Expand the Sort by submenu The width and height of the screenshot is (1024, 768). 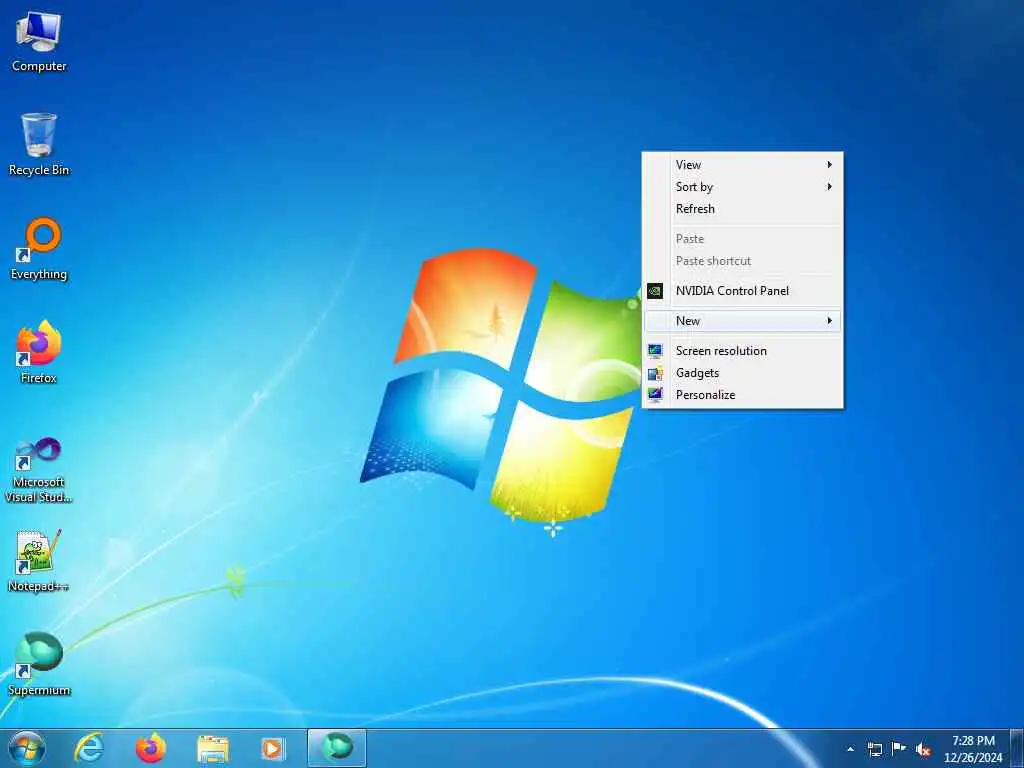(743, 187)
